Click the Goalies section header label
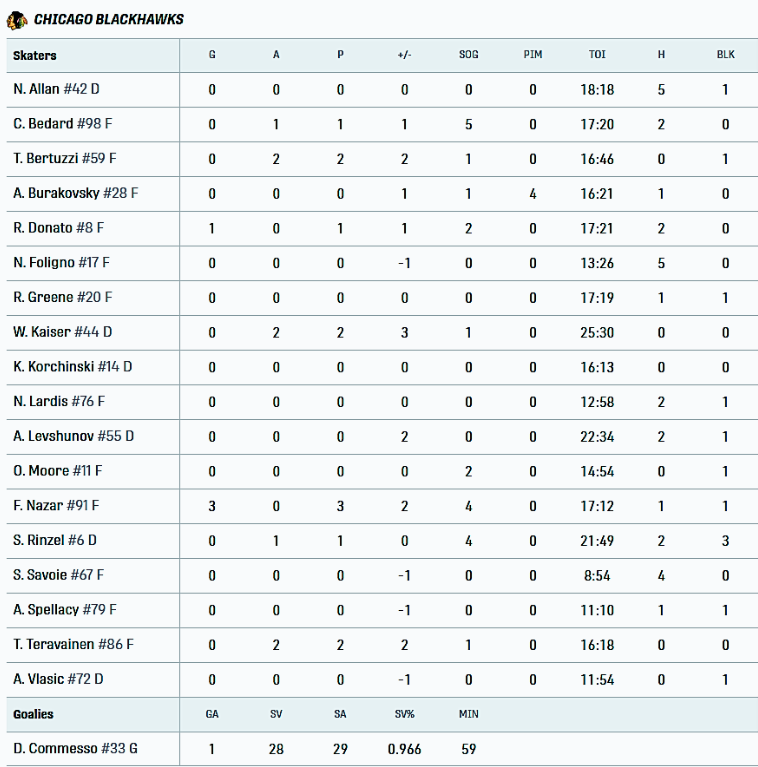This screenshot has height=767, width=758. click(x=34, y=714)
